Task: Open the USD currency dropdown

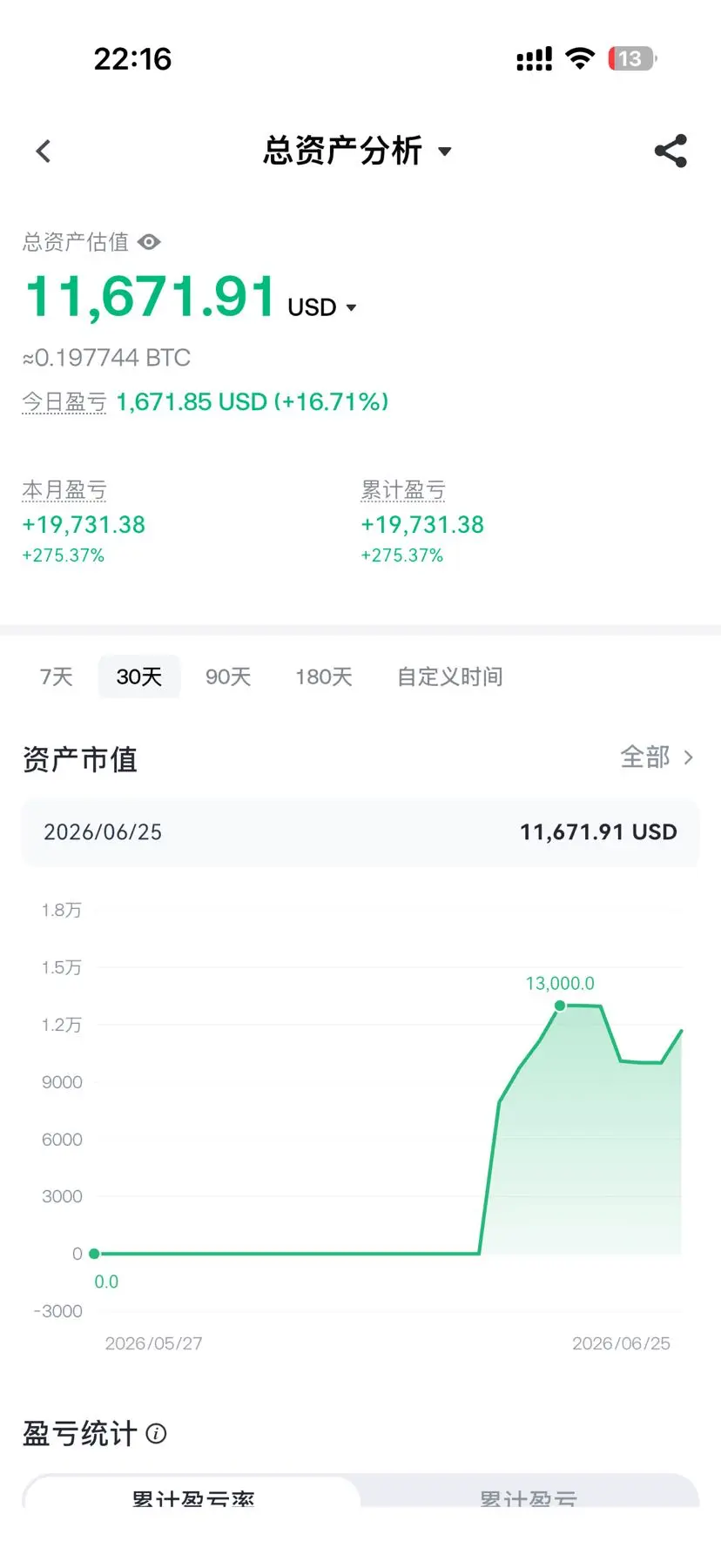Action: point(322,307)
